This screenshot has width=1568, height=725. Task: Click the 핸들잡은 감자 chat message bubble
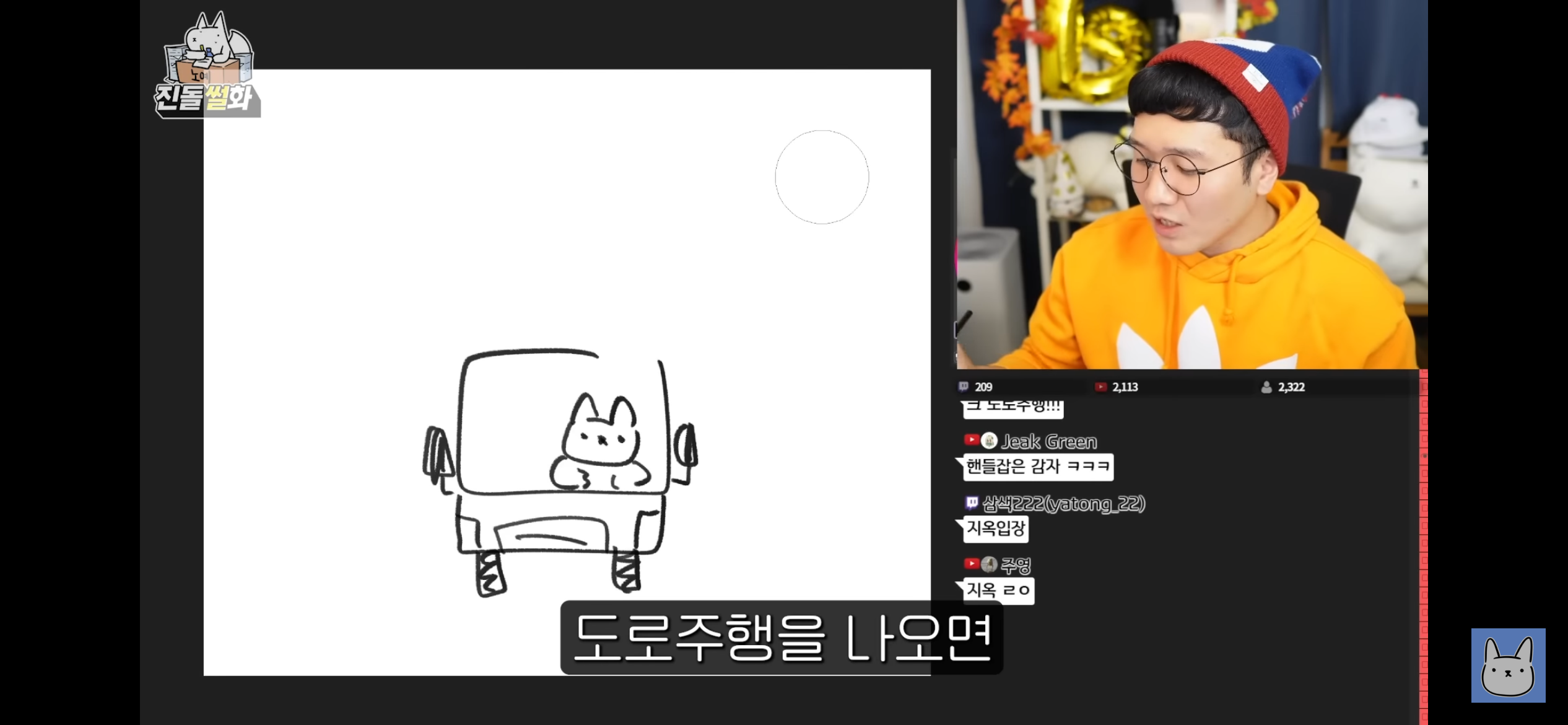tap(1038, 467)
